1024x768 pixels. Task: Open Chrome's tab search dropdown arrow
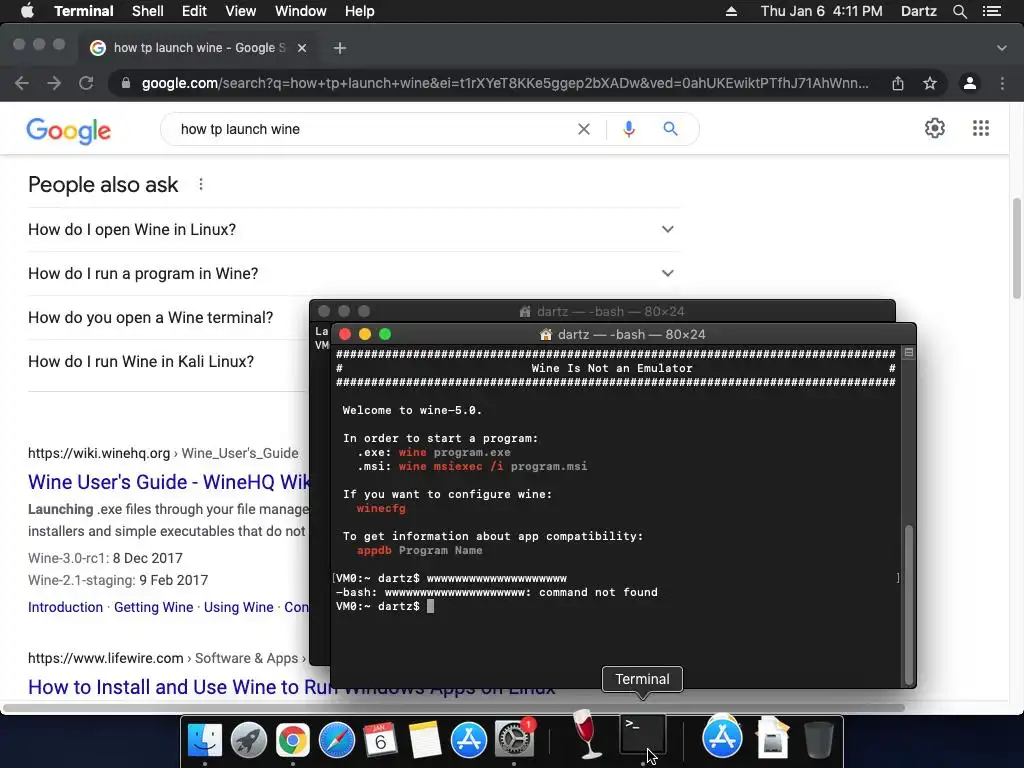point(1001,48)
